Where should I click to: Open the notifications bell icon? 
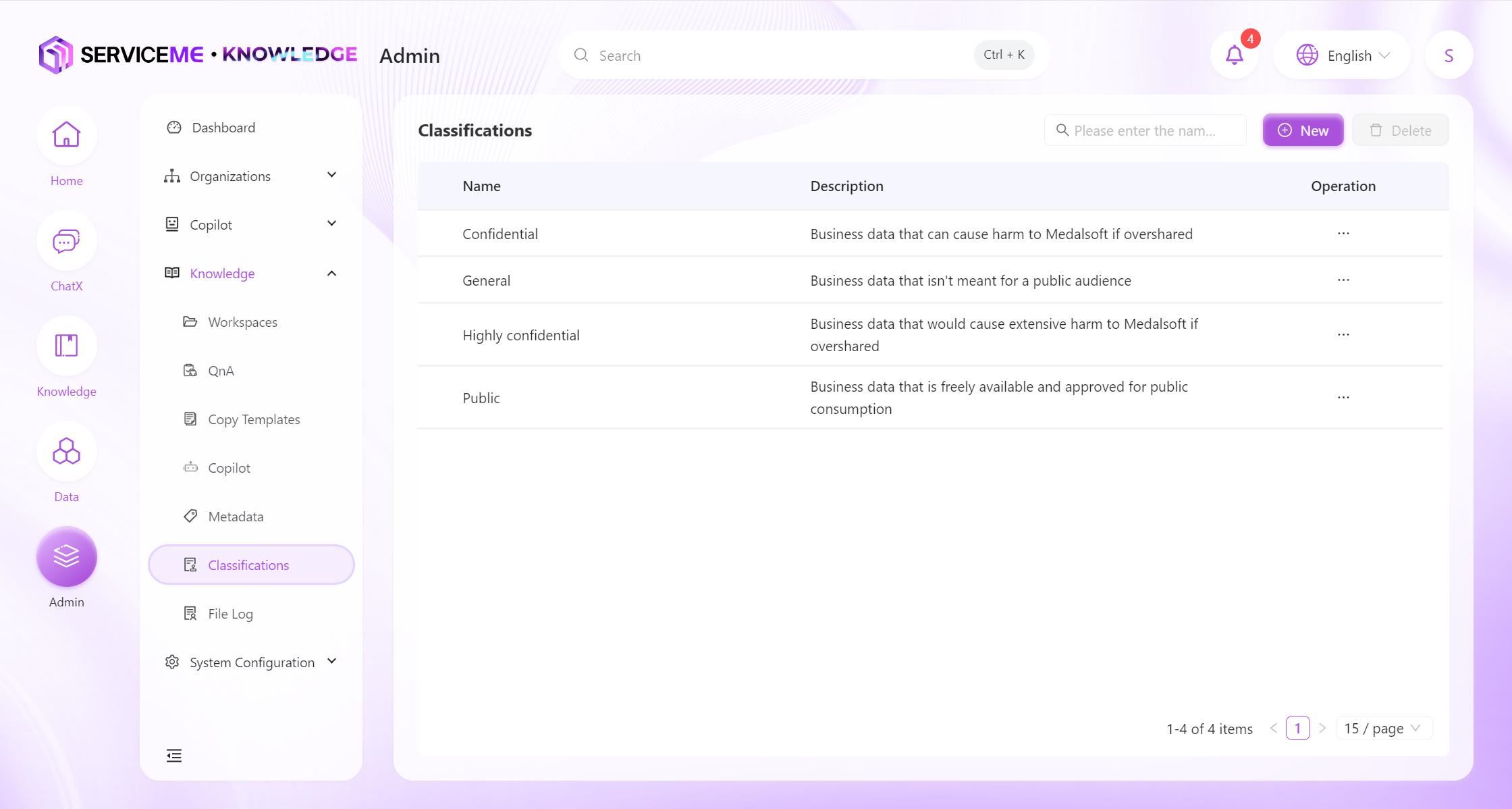pos(1234,55)
